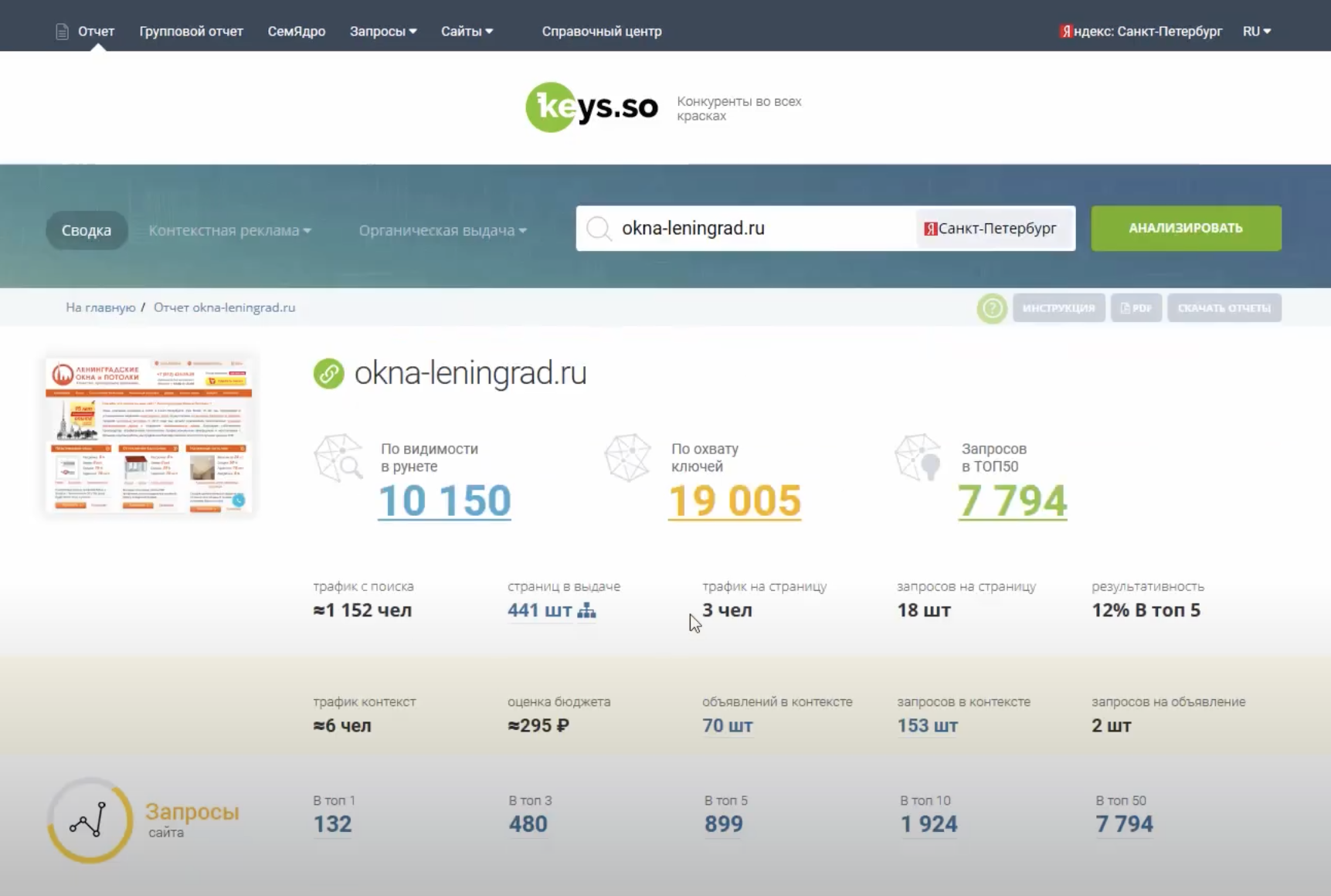Click the green question mark help icon

pyautogui.click(x=992, y=308)
